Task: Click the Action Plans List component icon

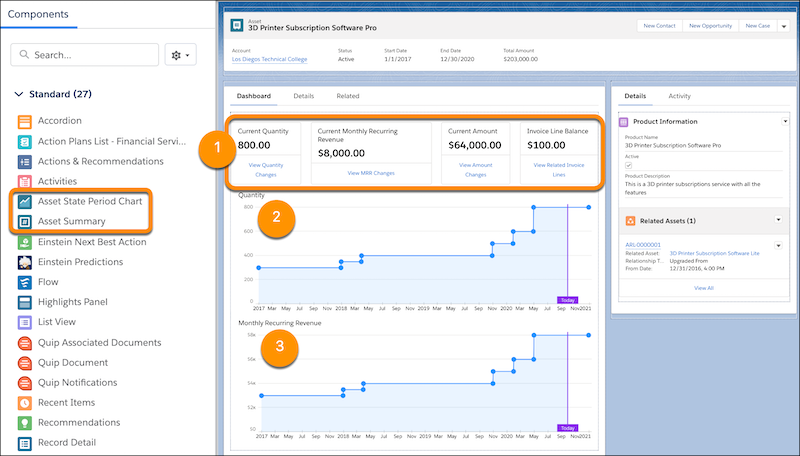Action: tap(24, 141)
